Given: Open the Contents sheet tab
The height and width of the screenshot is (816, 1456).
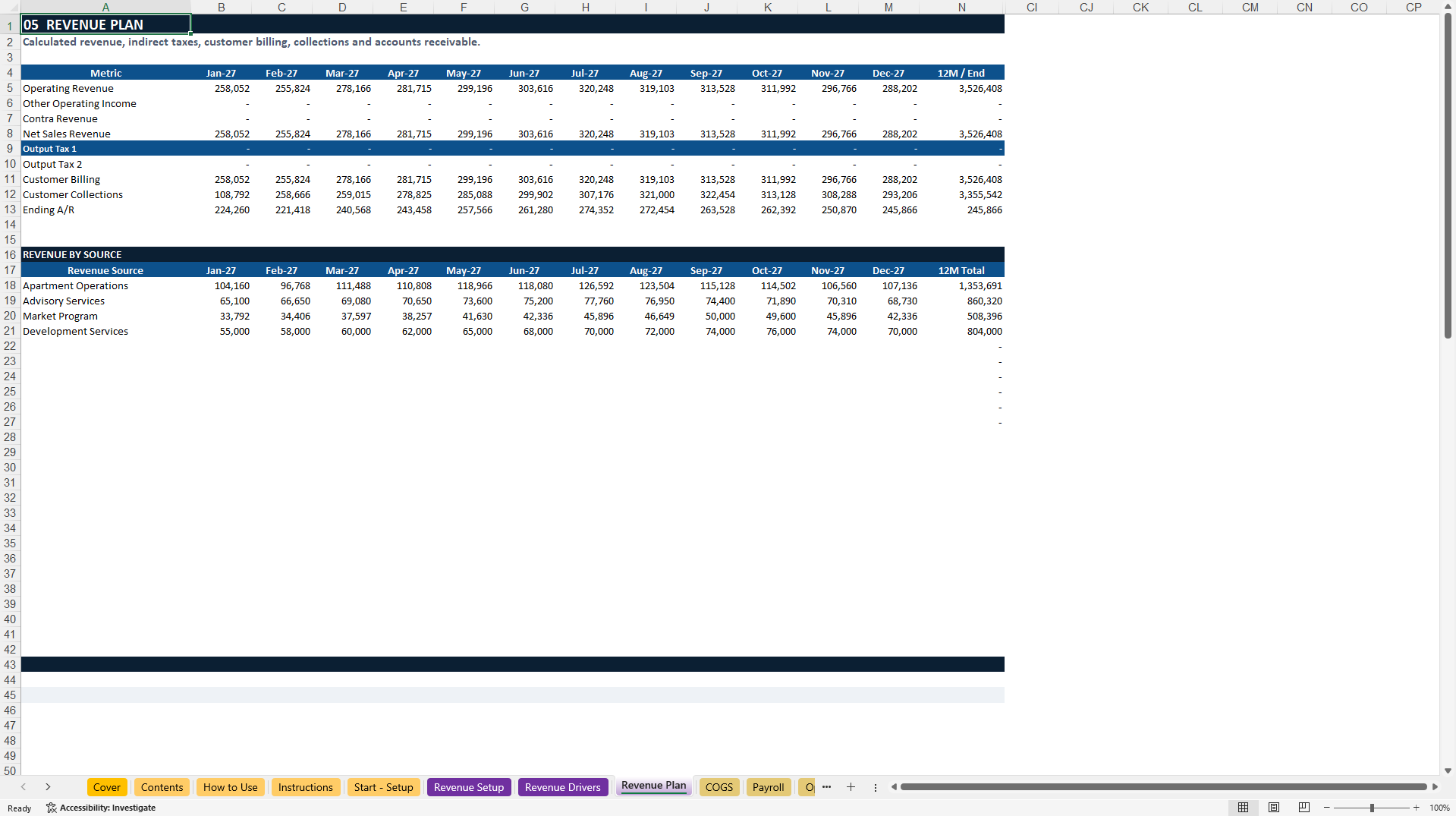Looking at the screenshot, I should click(x=162, y=787).
